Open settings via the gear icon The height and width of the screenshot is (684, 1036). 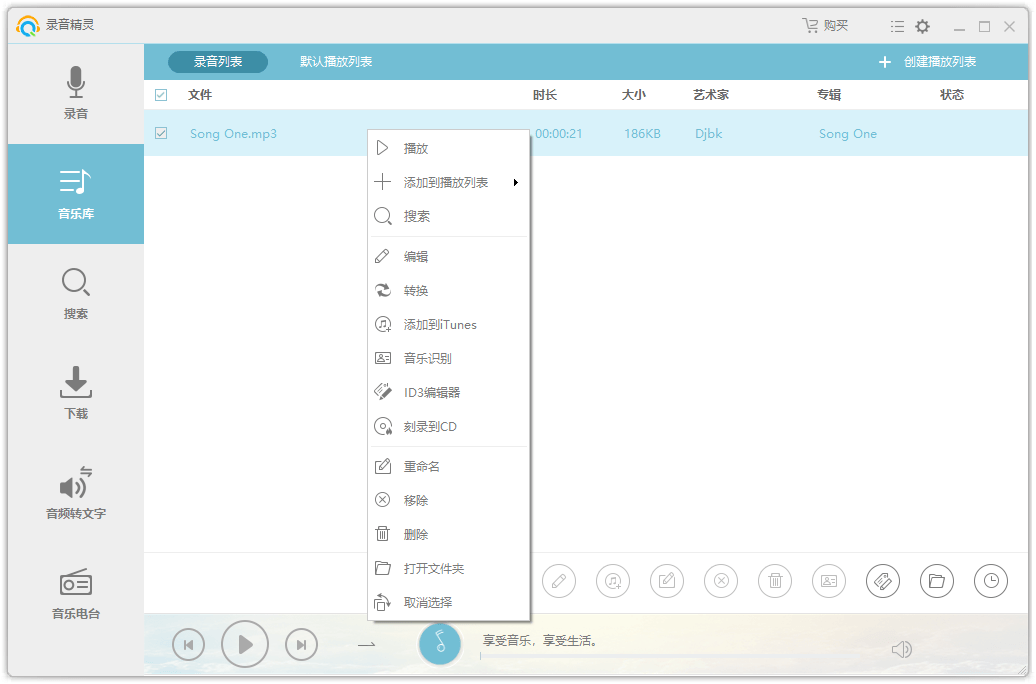click(x=922, y=26)
